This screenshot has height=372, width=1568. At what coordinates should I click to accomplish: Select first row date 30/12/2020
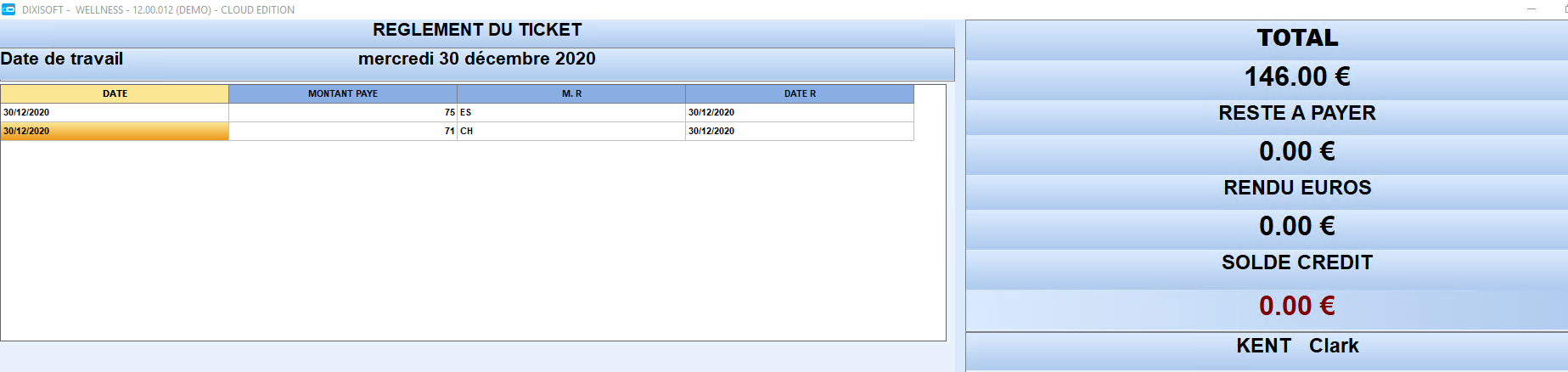point(115,112)
